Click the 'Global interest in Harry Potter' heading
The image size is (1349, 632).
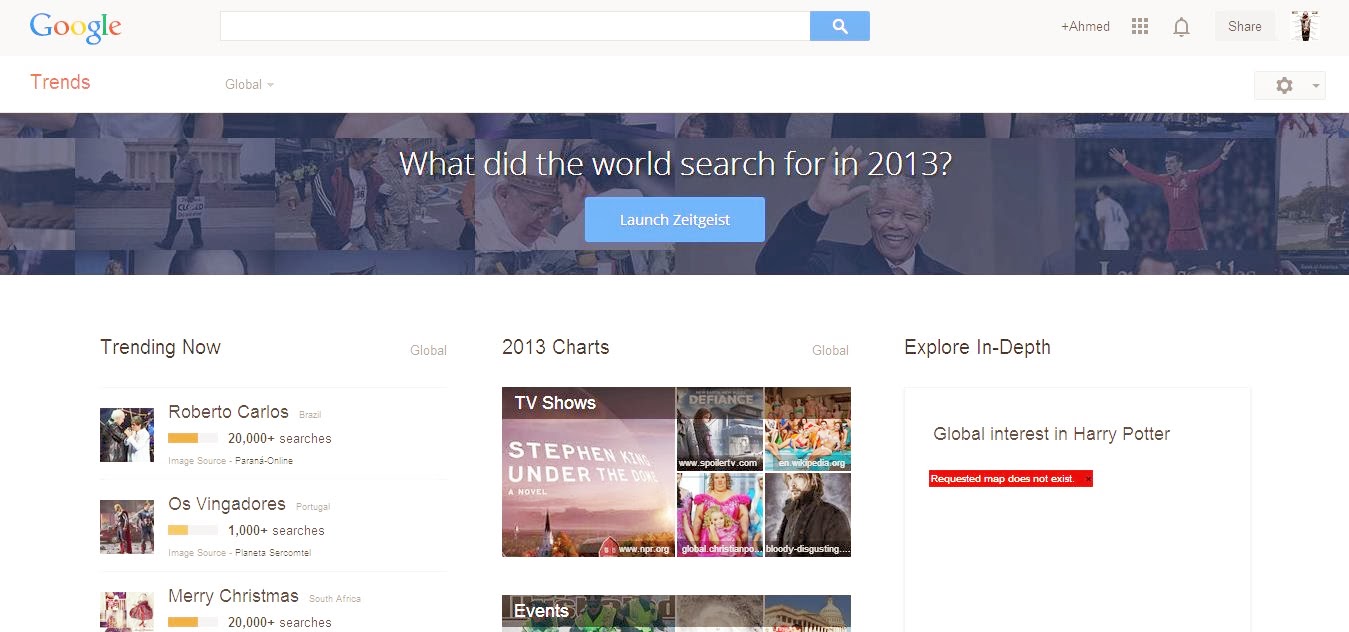click(1051, 434)
